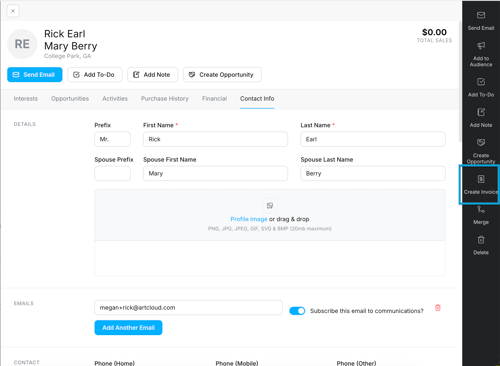Open Add to Audience in the sidebar
This screenshot has height=366, width=500.
[x=481, y=55]
